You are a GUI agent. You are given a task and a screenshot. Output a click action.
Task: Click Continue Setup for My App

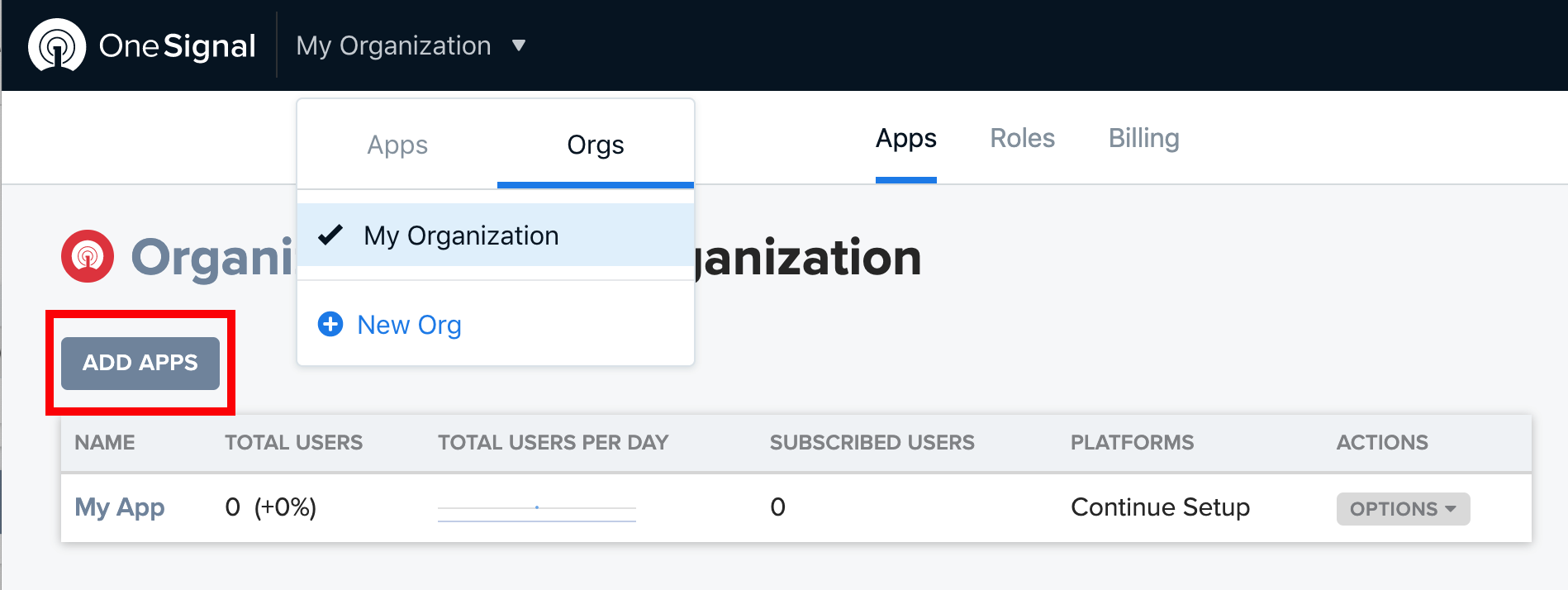point(1160,507)
